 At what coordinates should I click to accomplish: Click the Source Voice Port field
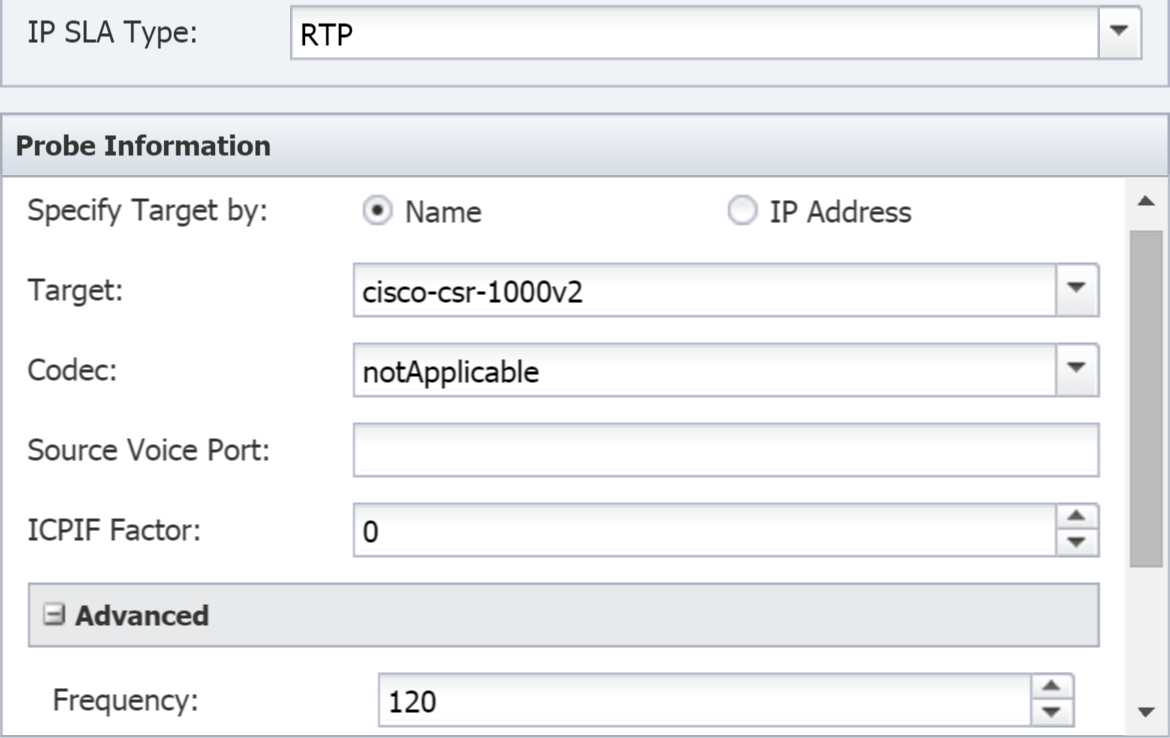click(726, 450)
